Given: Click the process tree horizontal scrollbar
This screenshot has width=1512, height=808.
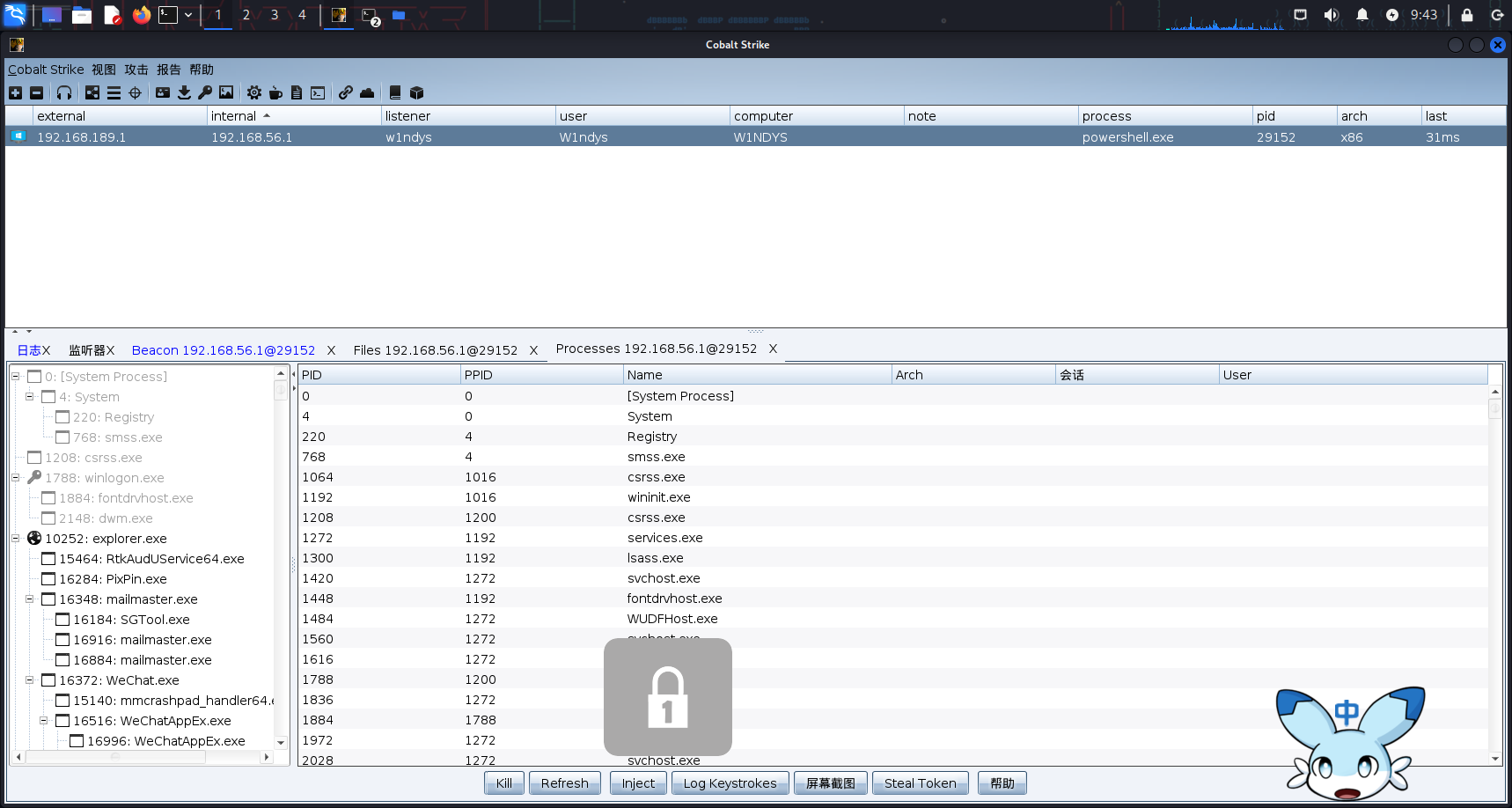Looking at the screenshot, I should tap(114, 757).
